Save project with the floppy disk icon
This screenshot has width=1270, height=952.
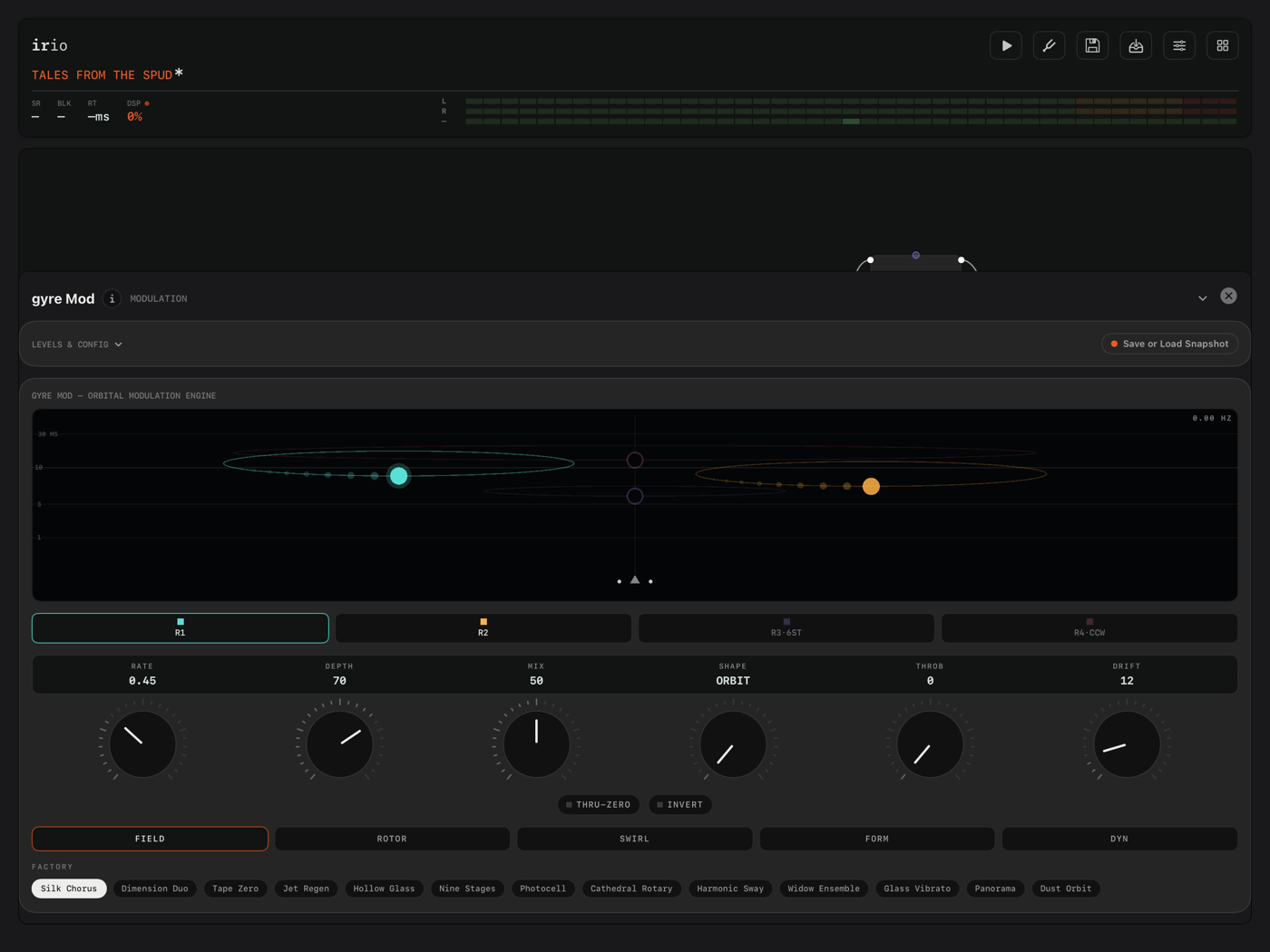pyautogui.click(x=1092, y=45)
